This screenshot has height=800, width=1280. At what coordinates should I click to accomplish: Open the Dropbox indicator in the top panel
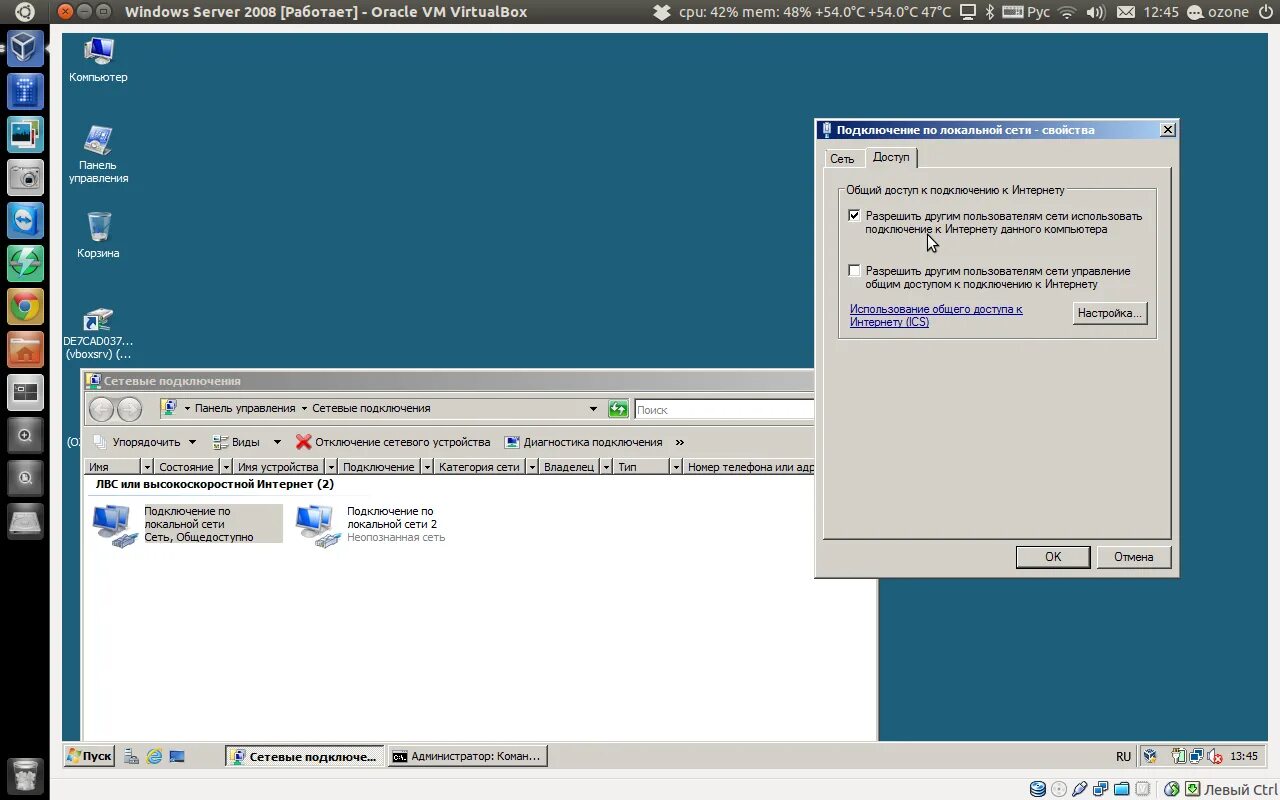click(662, 12)
